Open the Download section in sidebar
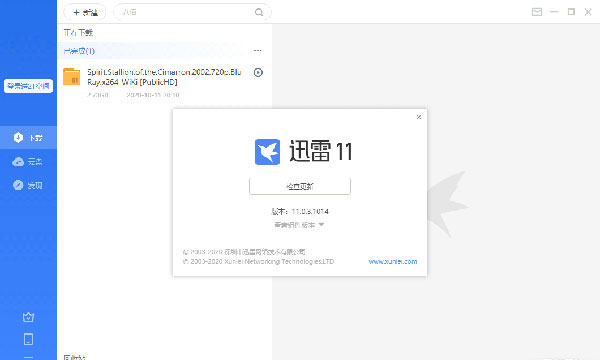 point(28,137)
